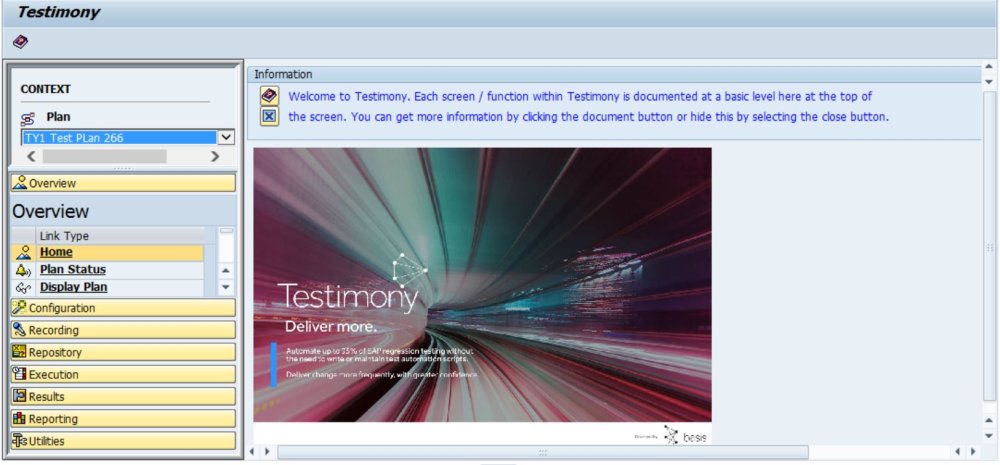Click the leftmost arrow of the bottom horizontal scrollbar
This screenshot has height=465, width=1000.
[252, 452]
